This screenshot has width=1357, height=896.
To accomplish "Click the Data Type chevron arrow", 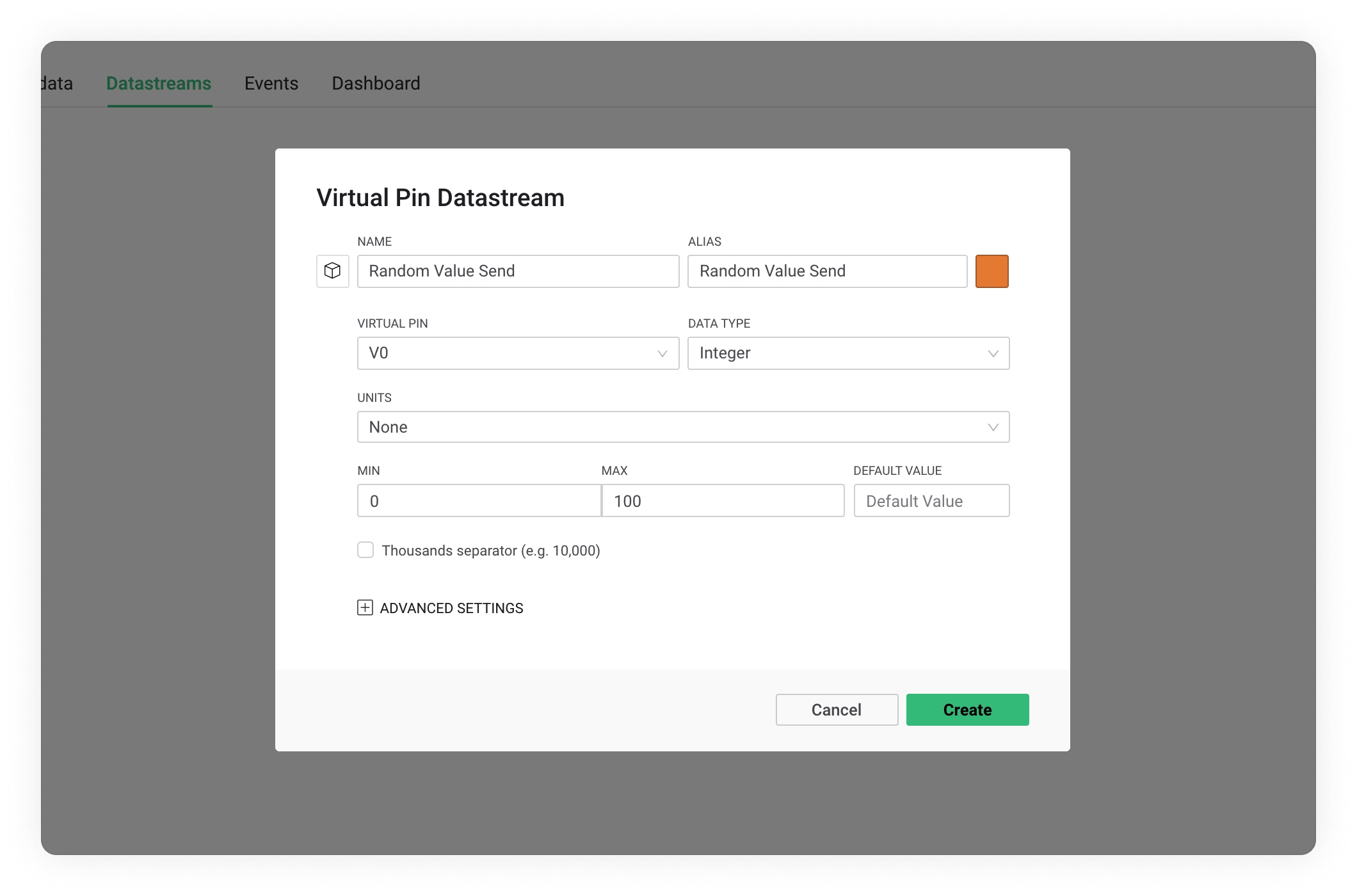I will coord(992,353).
